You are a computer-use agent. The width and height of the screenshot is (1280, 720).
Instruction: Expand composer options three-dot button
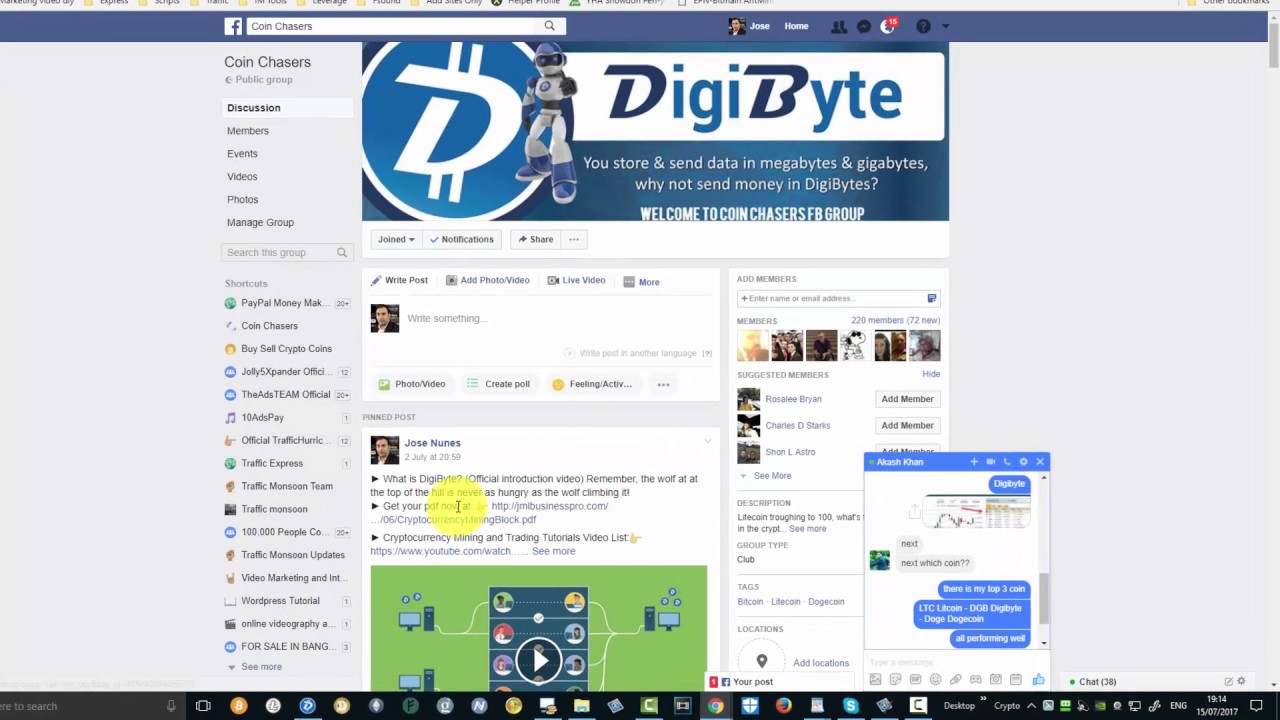point(663,384)
